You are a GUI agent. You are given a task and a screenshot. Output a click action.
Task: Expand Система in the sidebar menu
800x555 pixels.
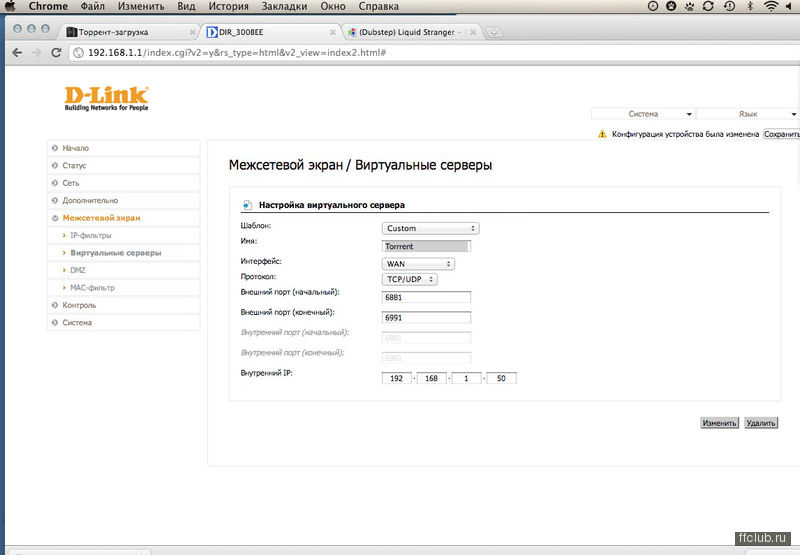click(123, 322)
